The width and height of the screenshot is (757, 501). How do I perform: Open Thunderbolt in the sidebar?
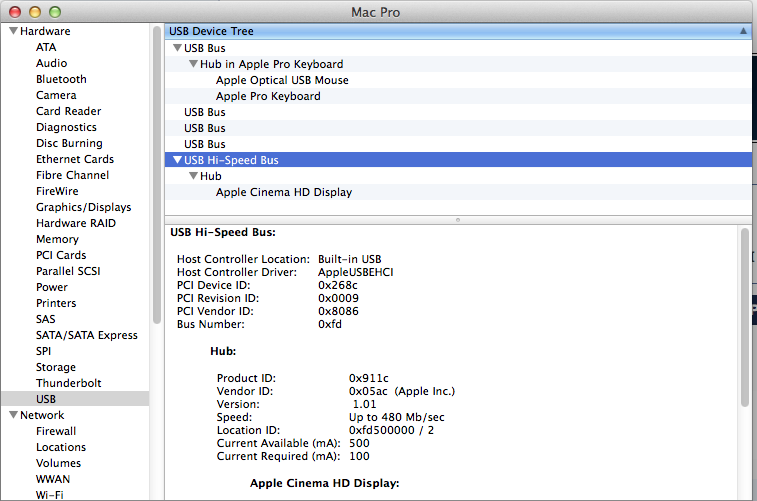(x=68, y=383)
